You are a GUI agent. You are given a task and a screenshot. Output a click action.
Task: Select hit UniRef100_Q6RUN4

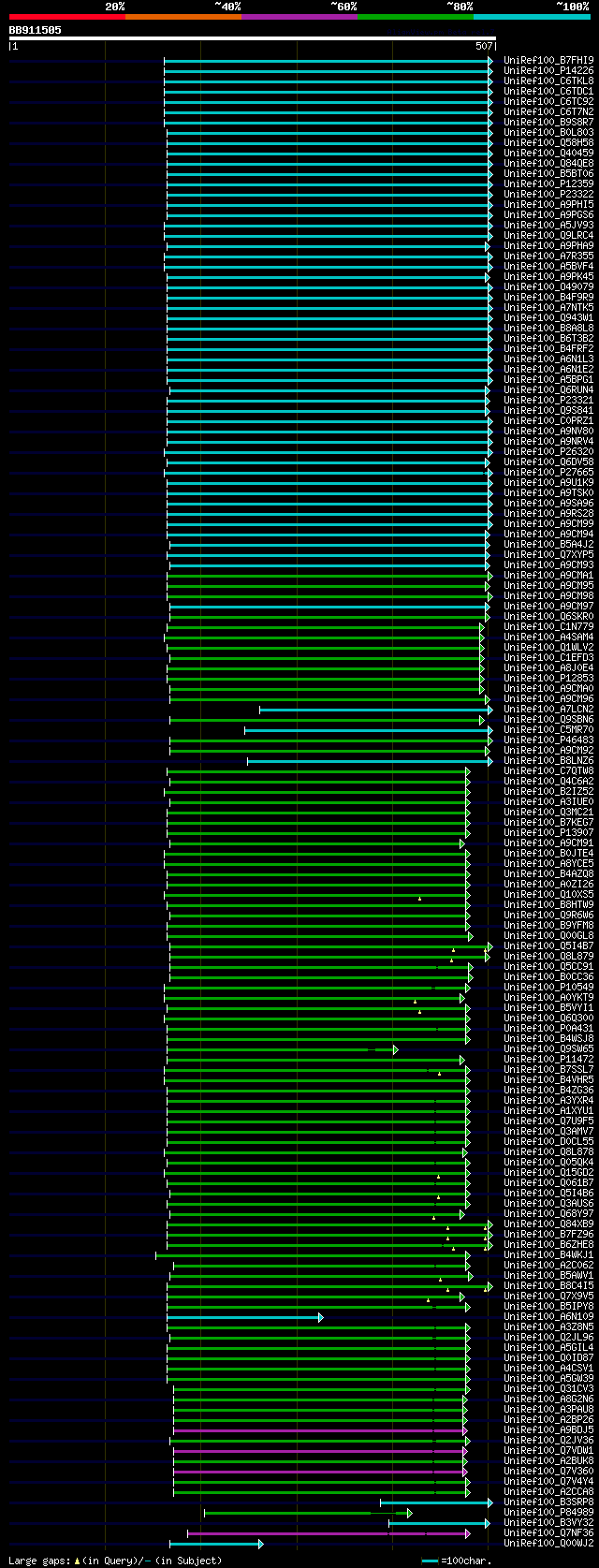548,389
